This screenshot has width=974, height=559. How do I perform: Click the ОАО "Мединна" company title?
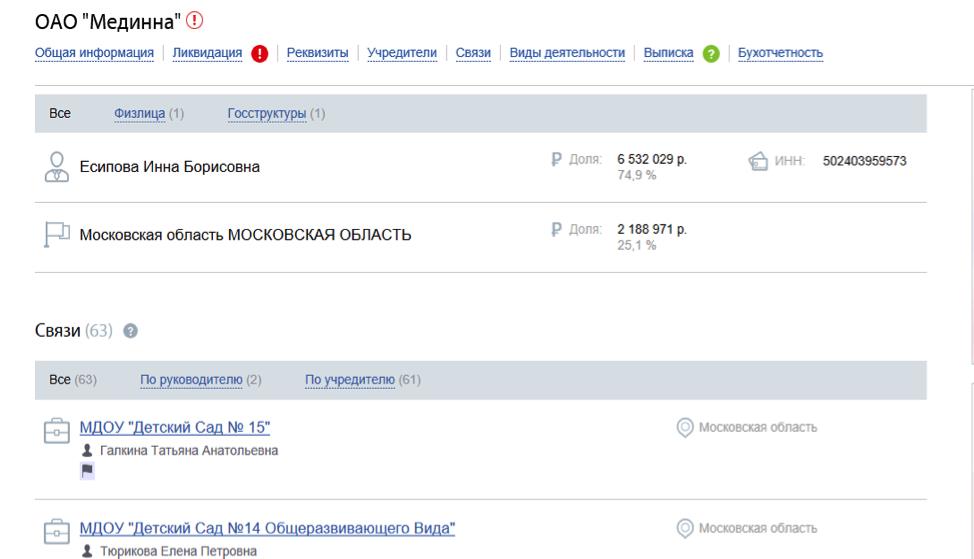[x=108, y=22]
